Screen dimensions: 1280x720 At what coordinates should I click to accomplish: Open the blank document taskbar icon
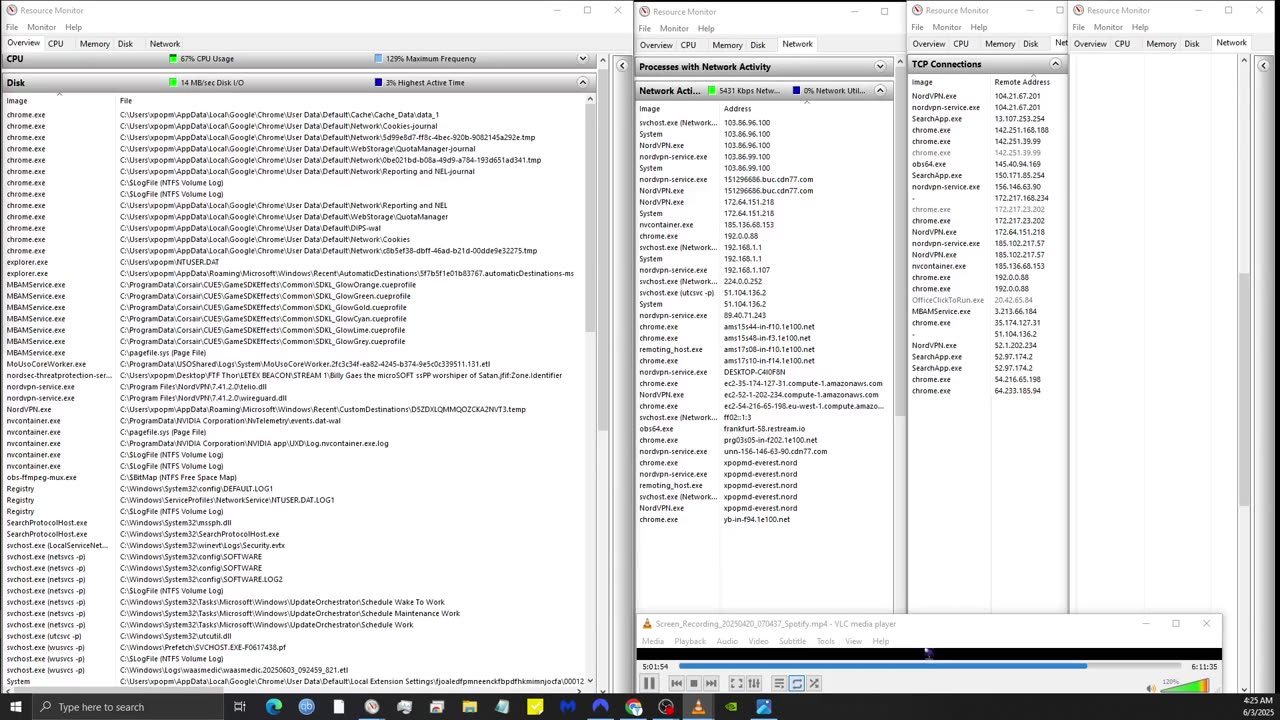tap(339, 707)
